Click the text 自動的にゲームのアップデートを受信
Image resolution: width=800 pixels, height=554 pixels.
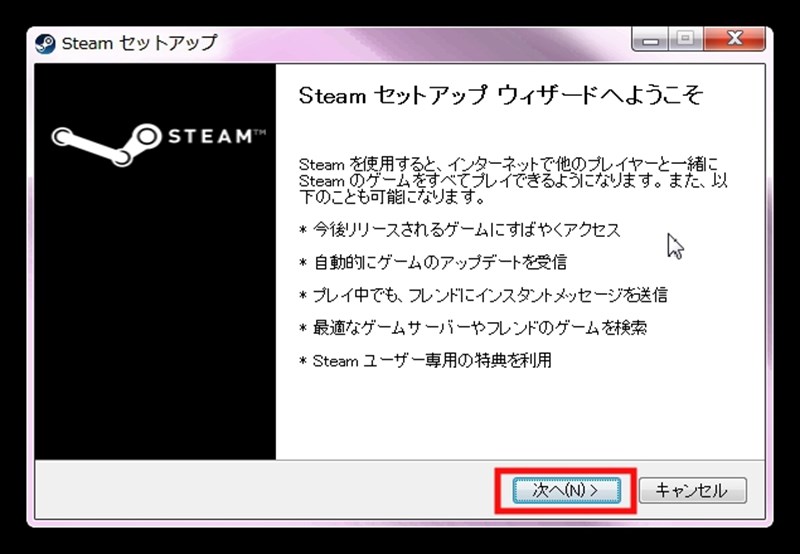[x=440, y=263]
